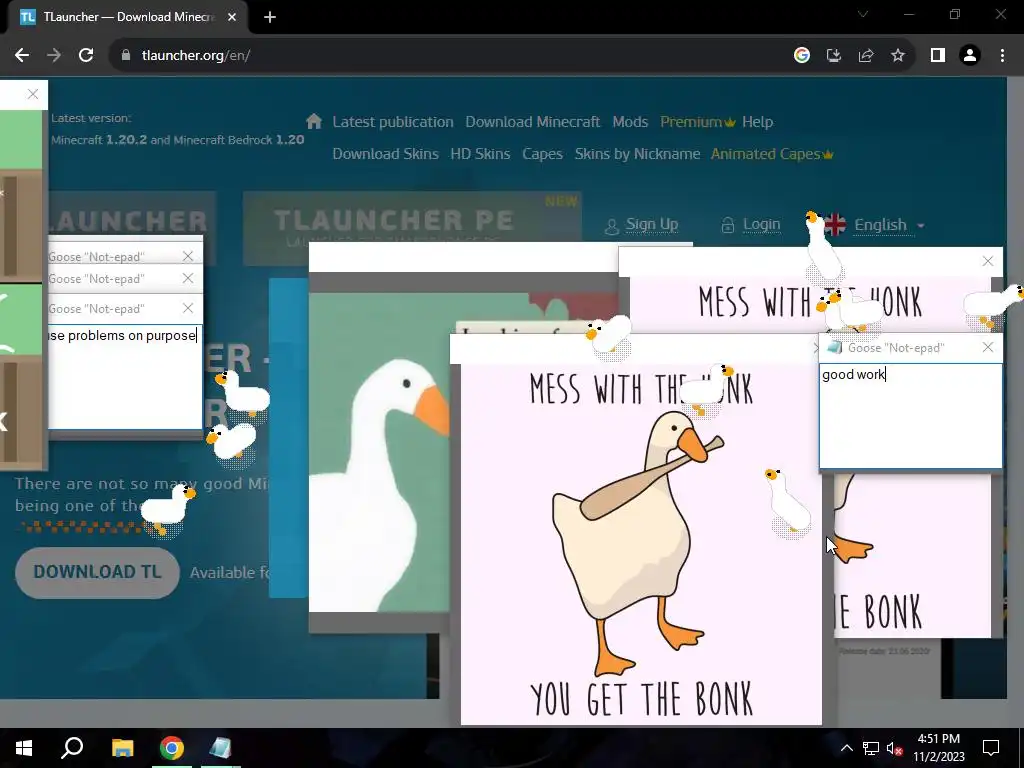Screen dimensions: 1024x768
Task: Close the Goose Not-epad window with 'good work'
Action: tap(988, 347)
